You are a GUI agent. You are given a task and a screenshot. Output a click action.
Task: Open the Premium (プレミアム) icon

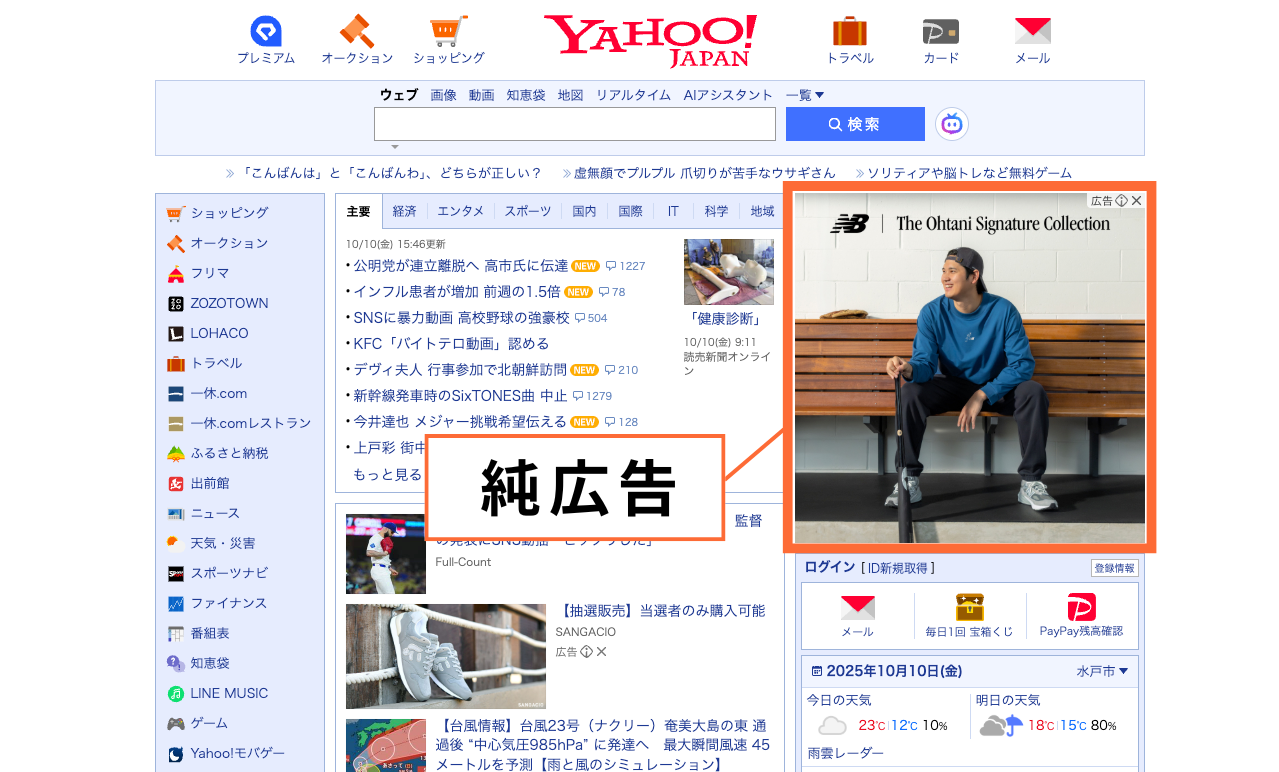click(266, 31)
